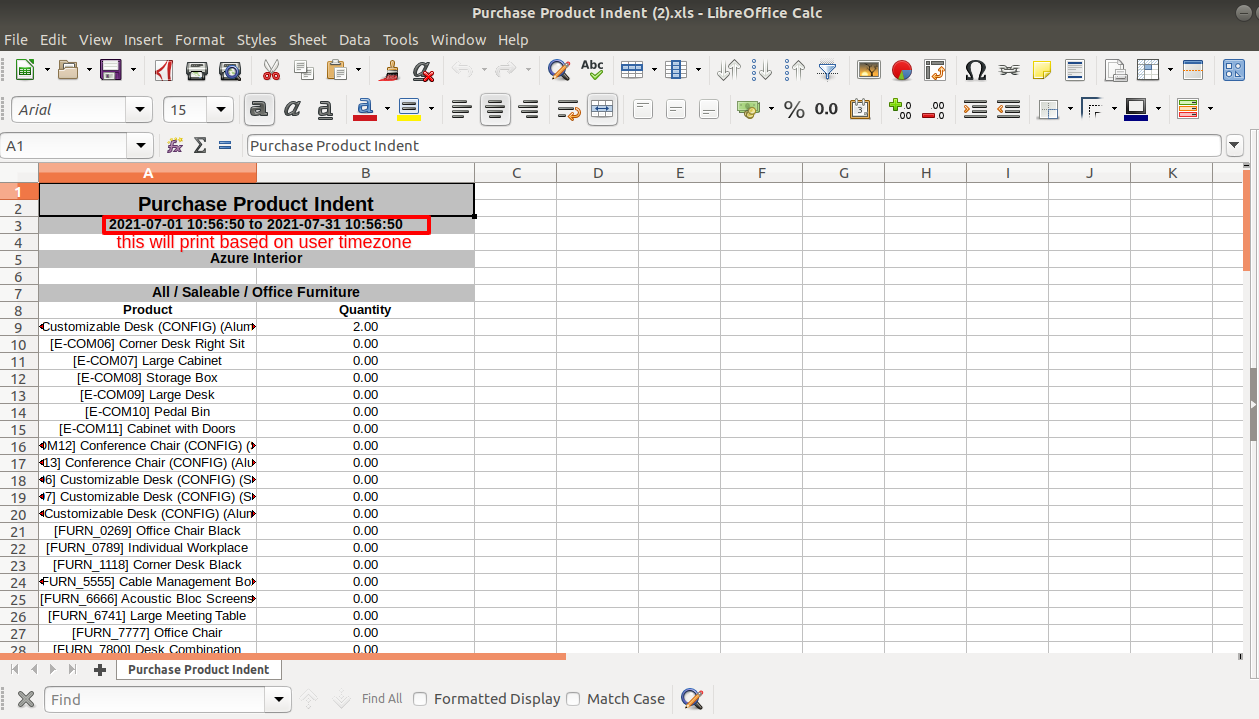Click the Italic formatting icon
The height and width of the screenshot is (719, 1259).
[292, 109]
